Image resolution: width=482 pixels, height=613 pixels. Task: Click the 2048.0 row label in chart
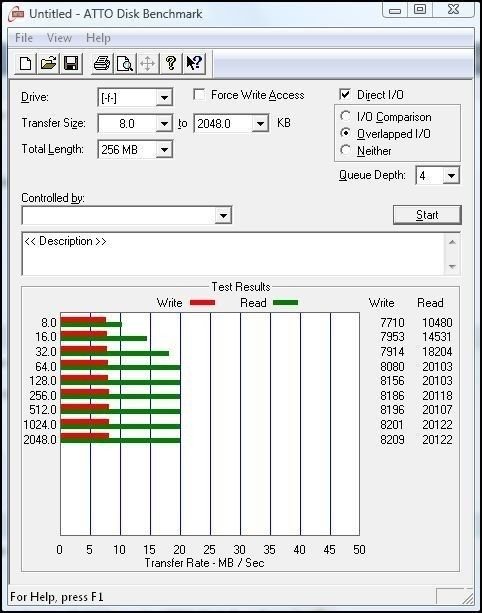(40, 439)
